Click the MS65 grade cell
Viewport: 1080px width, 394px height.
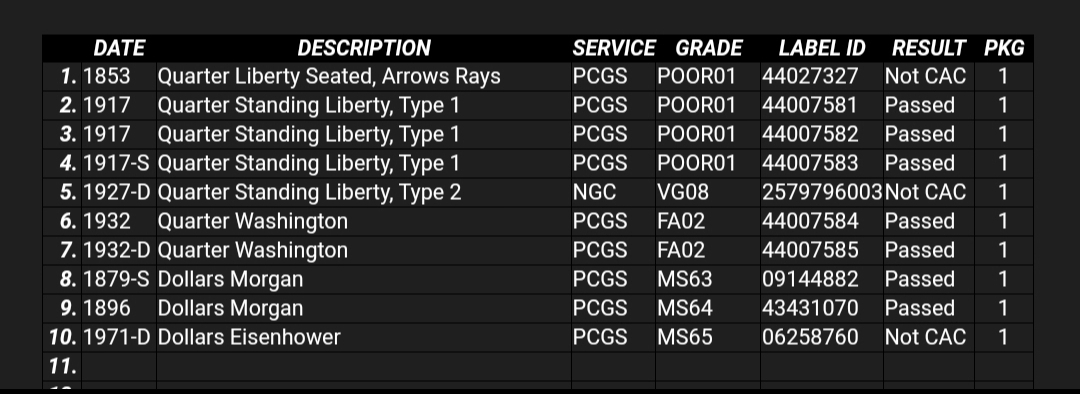[708, 337]
